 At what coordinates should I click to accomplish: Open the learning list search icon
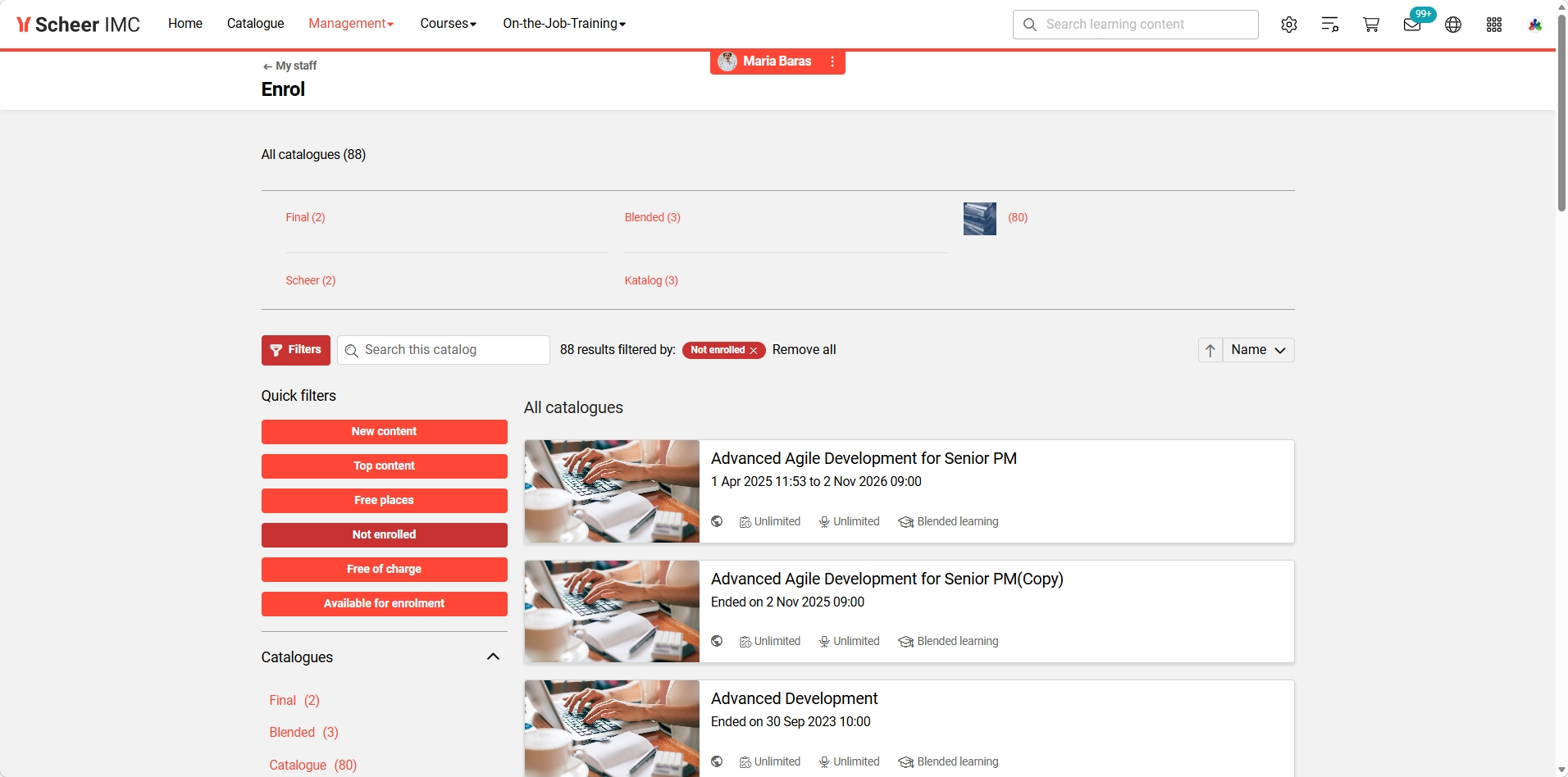pyautogui.click(x=1330, y=25)
